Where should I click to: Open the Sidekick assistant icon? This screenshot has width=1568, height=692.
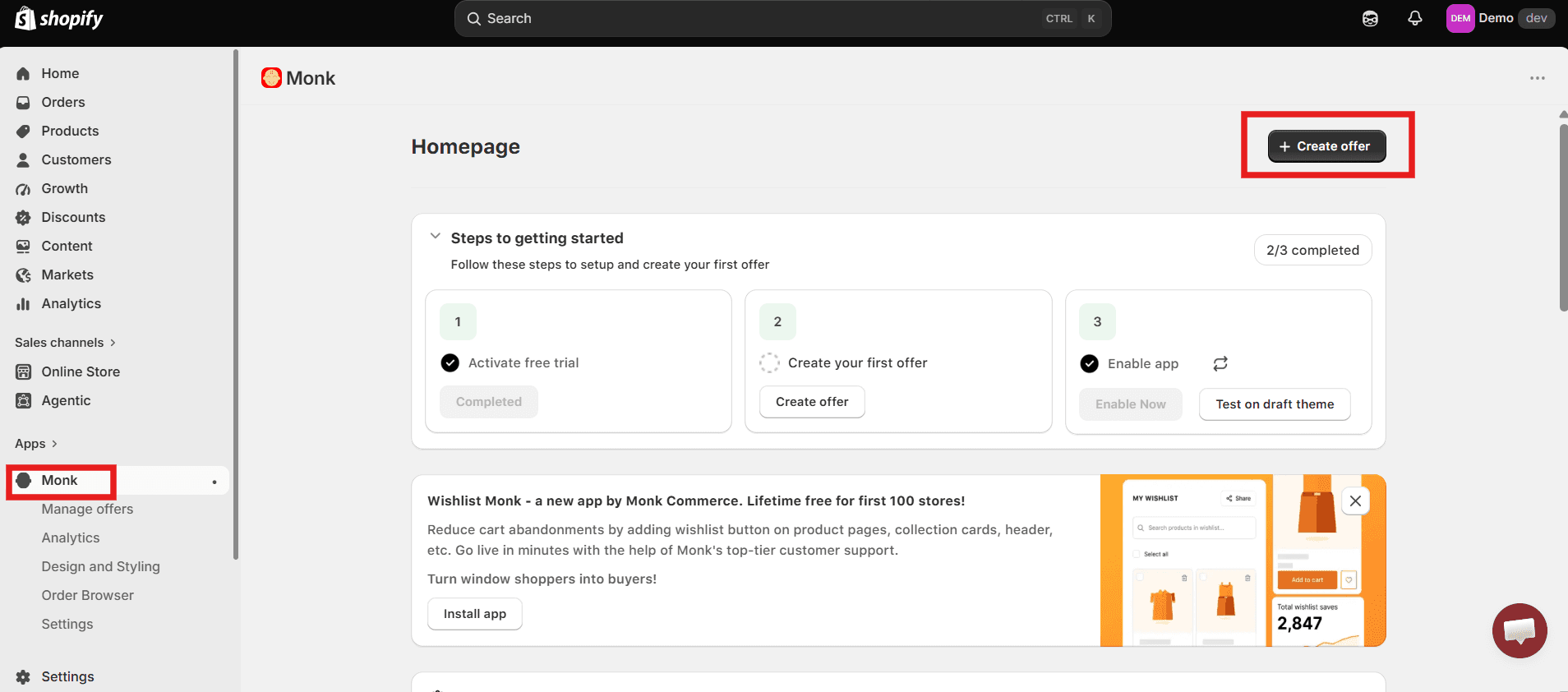(1370, 18)
